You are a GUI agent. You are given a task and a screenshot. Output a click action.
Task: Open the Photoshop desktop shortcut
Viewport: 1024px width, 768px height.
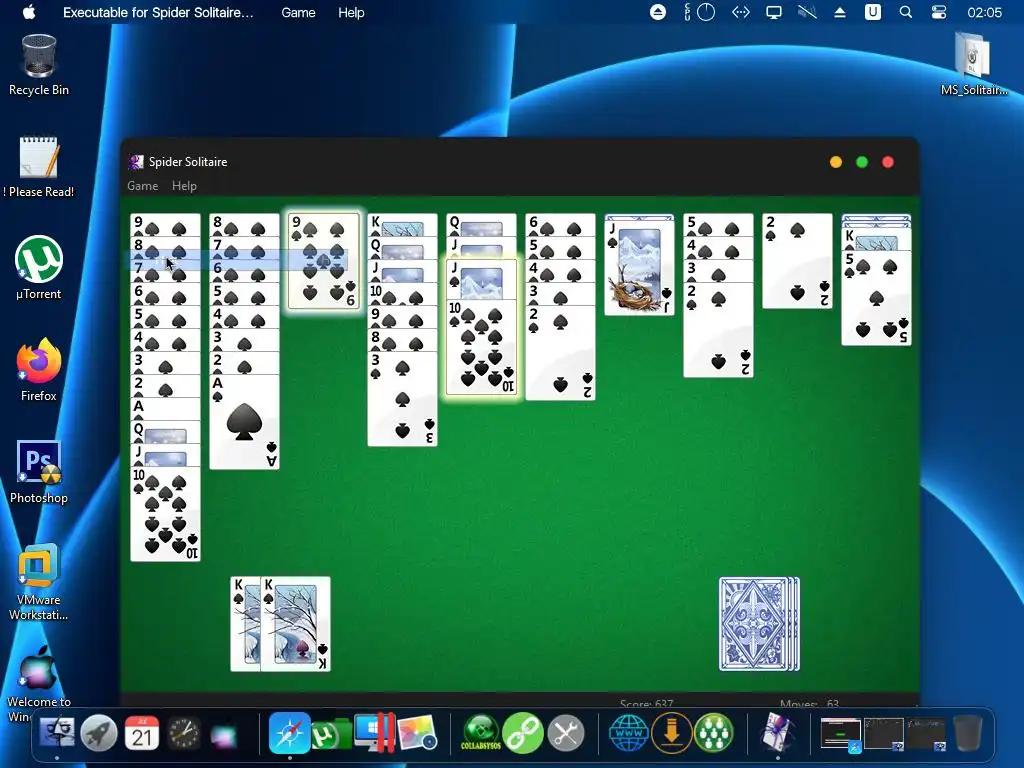tap(39, 472)
